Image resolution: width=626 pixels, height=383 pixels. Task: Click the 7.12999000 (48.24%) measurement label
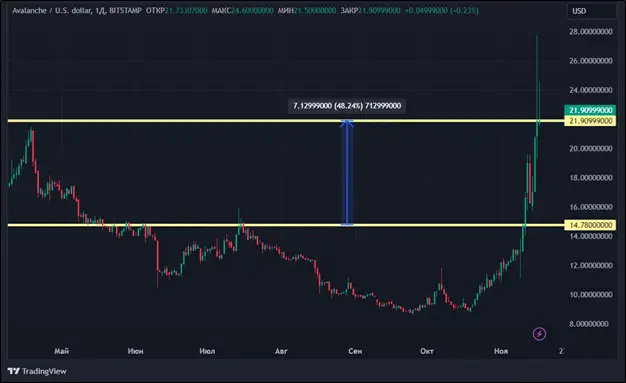[347, 106]
